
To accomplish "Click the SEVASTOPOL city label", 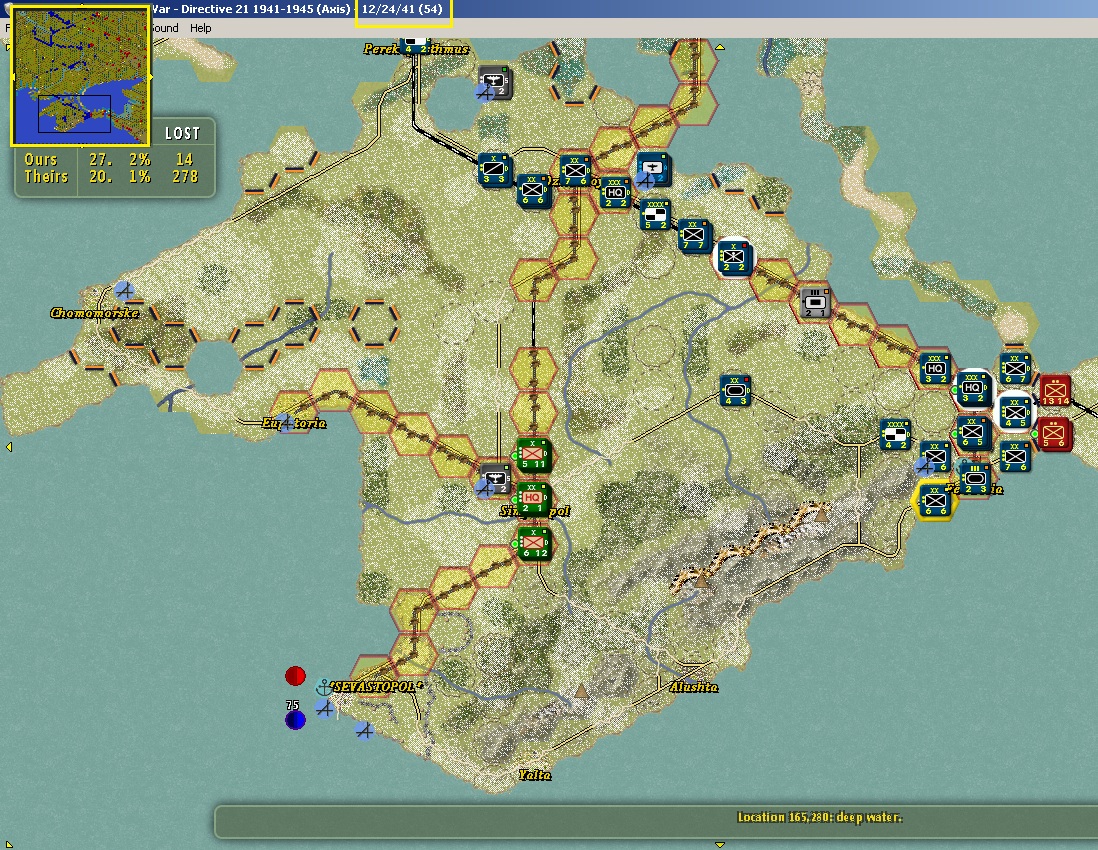I will click(377, 686).
